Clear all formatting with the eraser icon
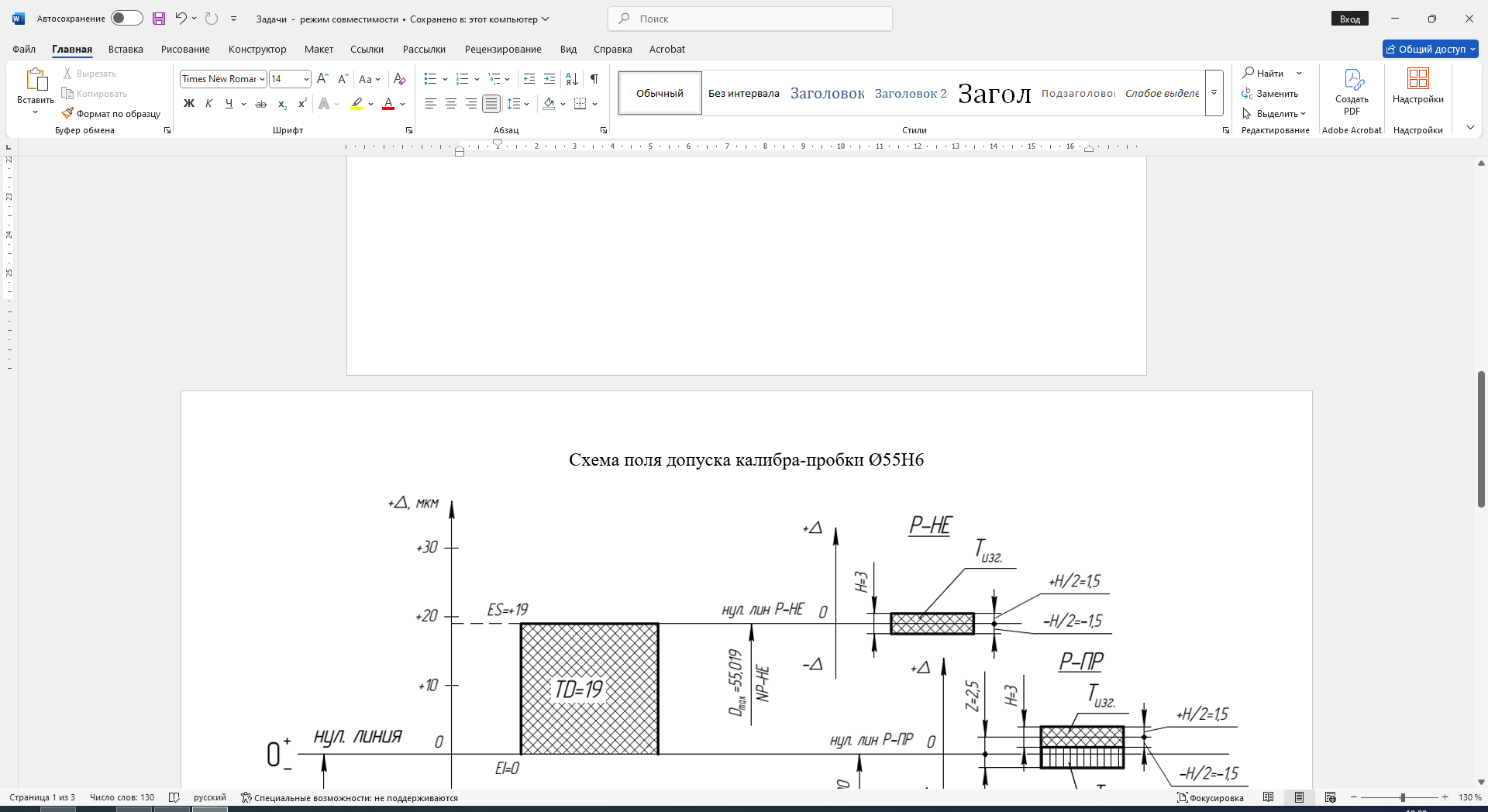The width and height of the screenshot is (1488, 812). tap(399, 79)
